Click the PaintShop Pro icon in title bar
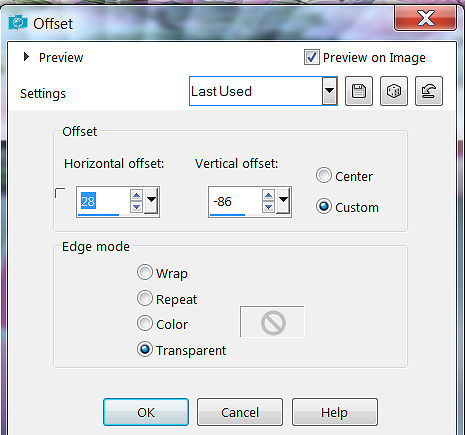 pyautogui.click(x=17, y=23)
